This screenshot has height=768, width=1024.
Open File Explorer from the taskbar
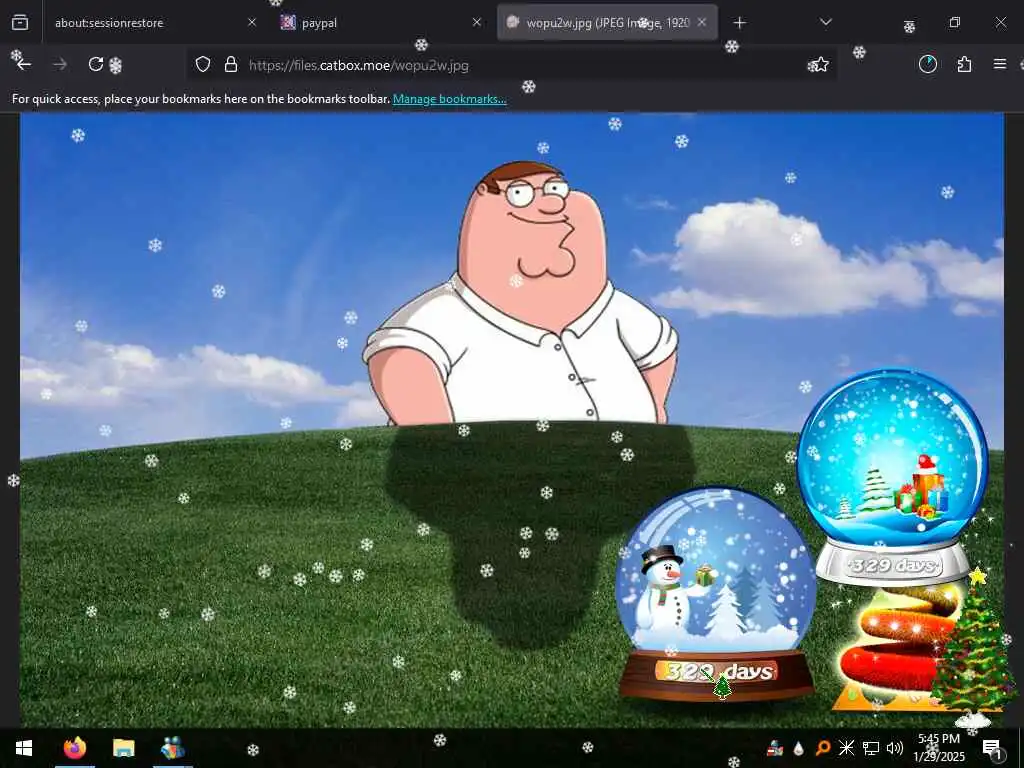123,748
